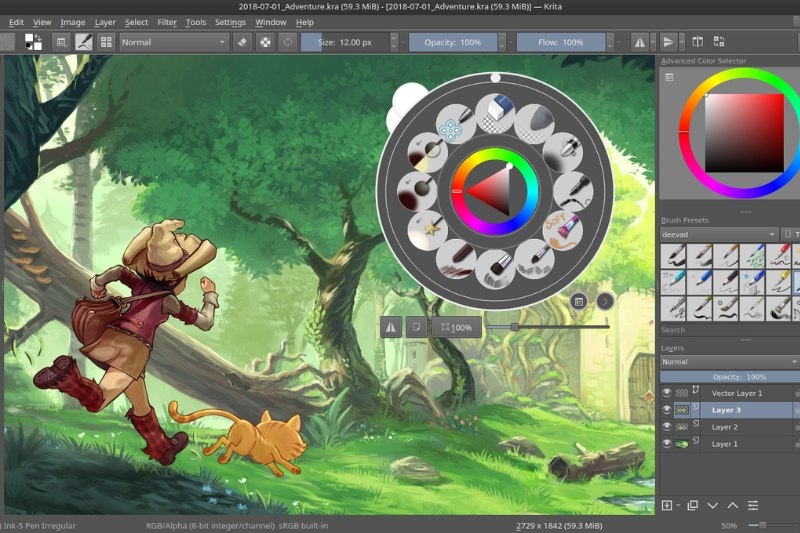
Task: Click the Flow stepper arrows
Action: (x=609, y=42)
